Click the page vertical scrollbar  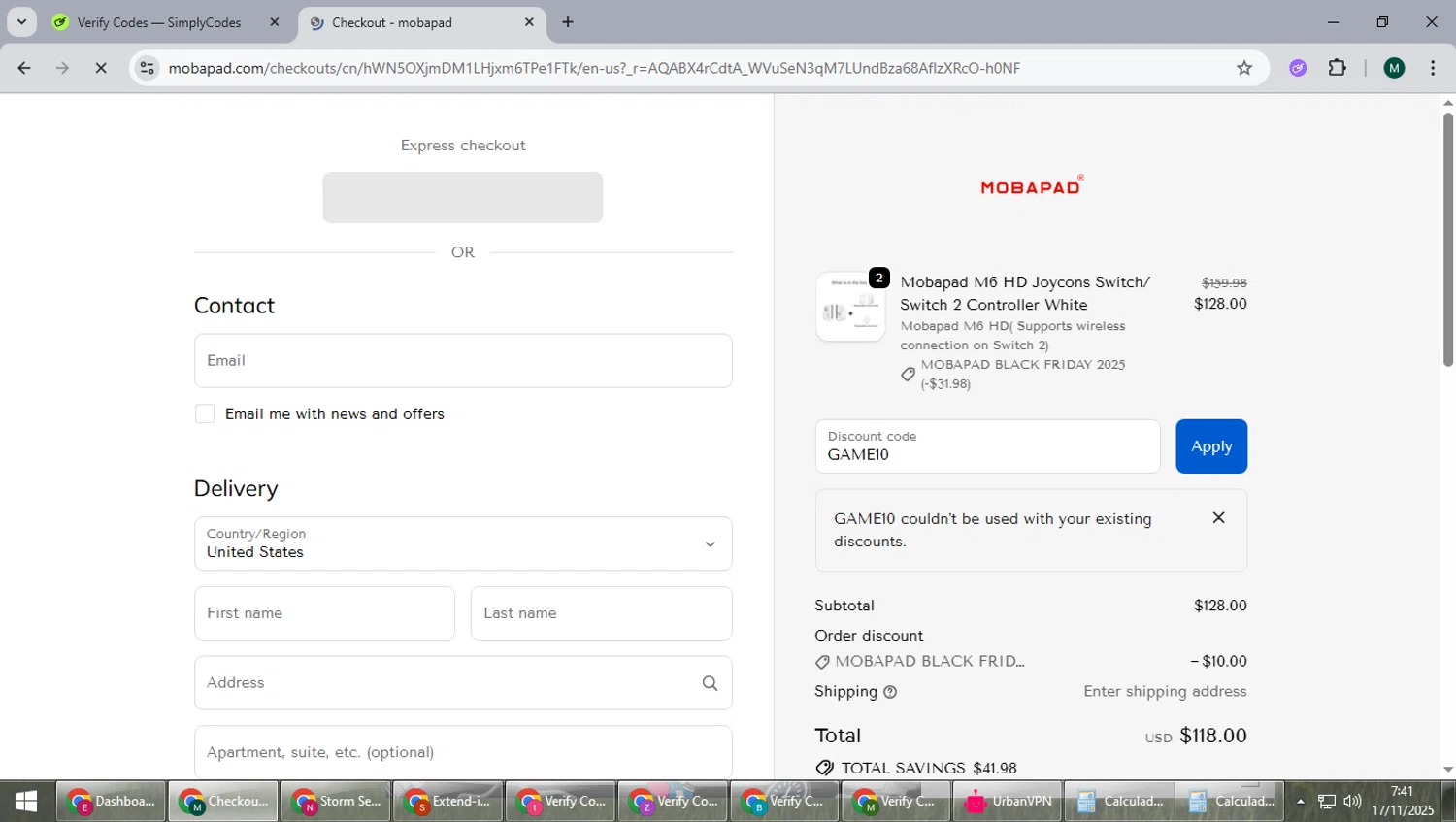1448,239
